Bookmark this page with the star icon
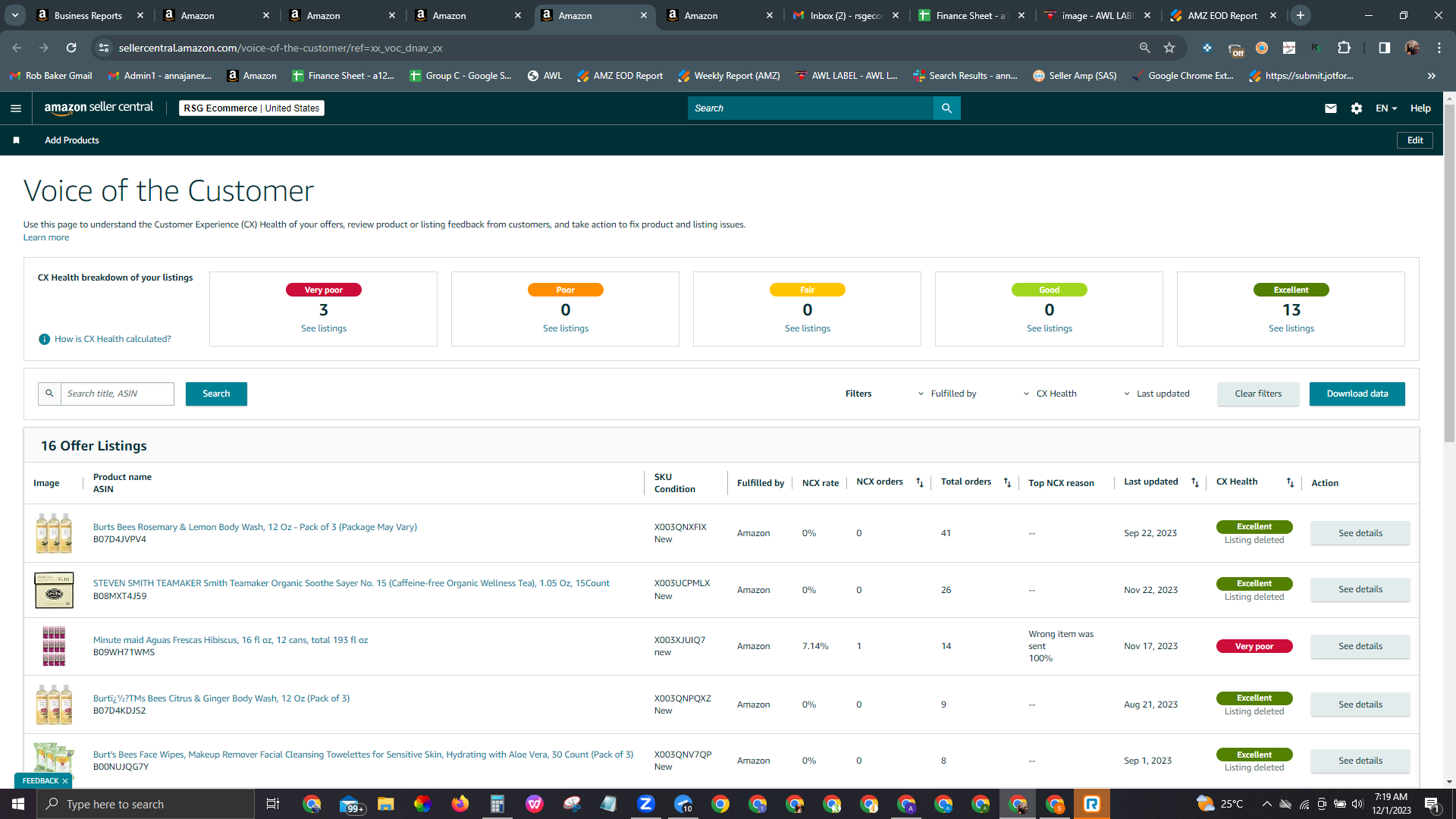Image resolution: width=1456 pixels, height=819 pixels. [x=1169, y=48]
